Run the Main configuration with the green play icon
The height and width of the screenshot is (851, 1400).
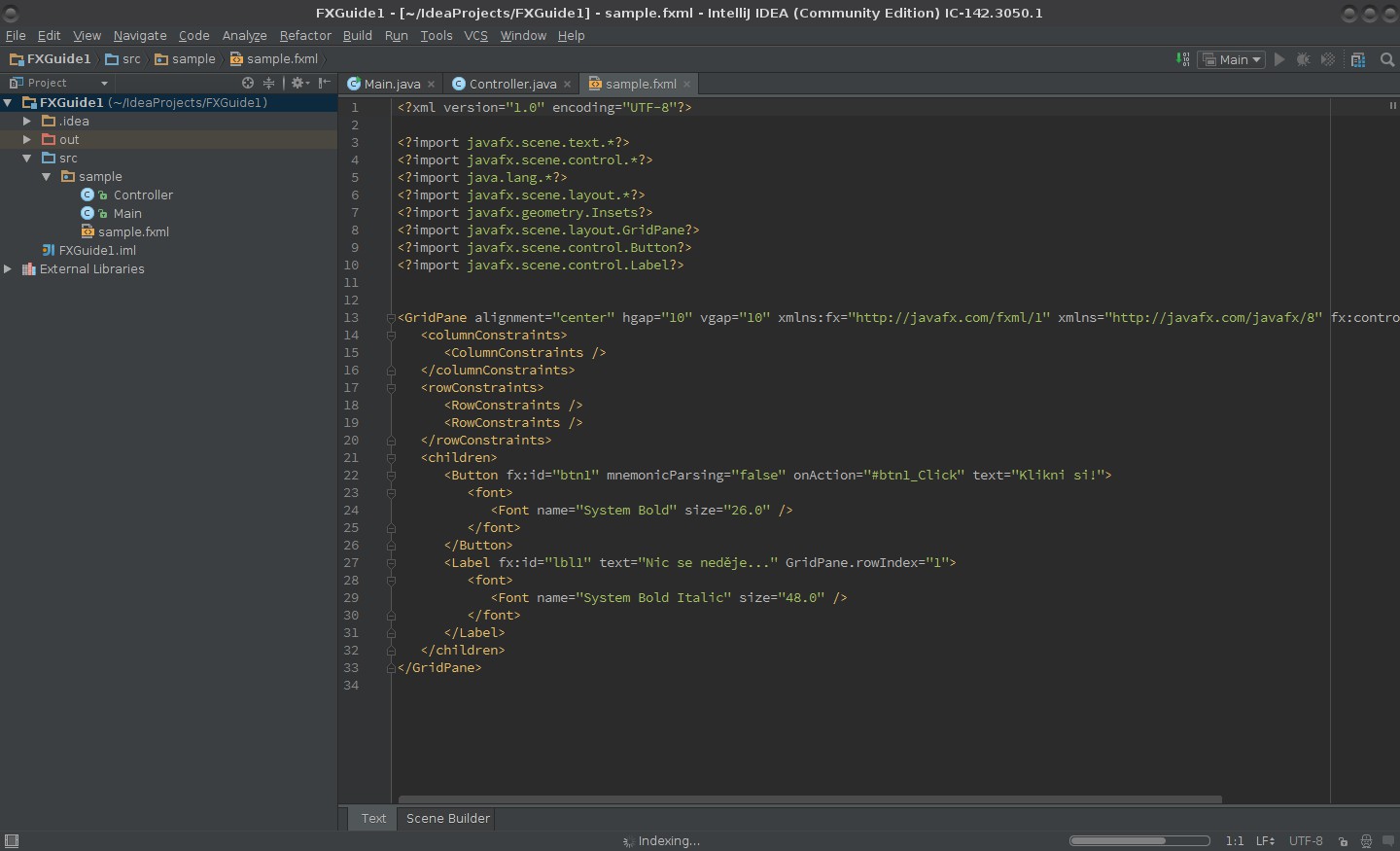point(1279,59)
